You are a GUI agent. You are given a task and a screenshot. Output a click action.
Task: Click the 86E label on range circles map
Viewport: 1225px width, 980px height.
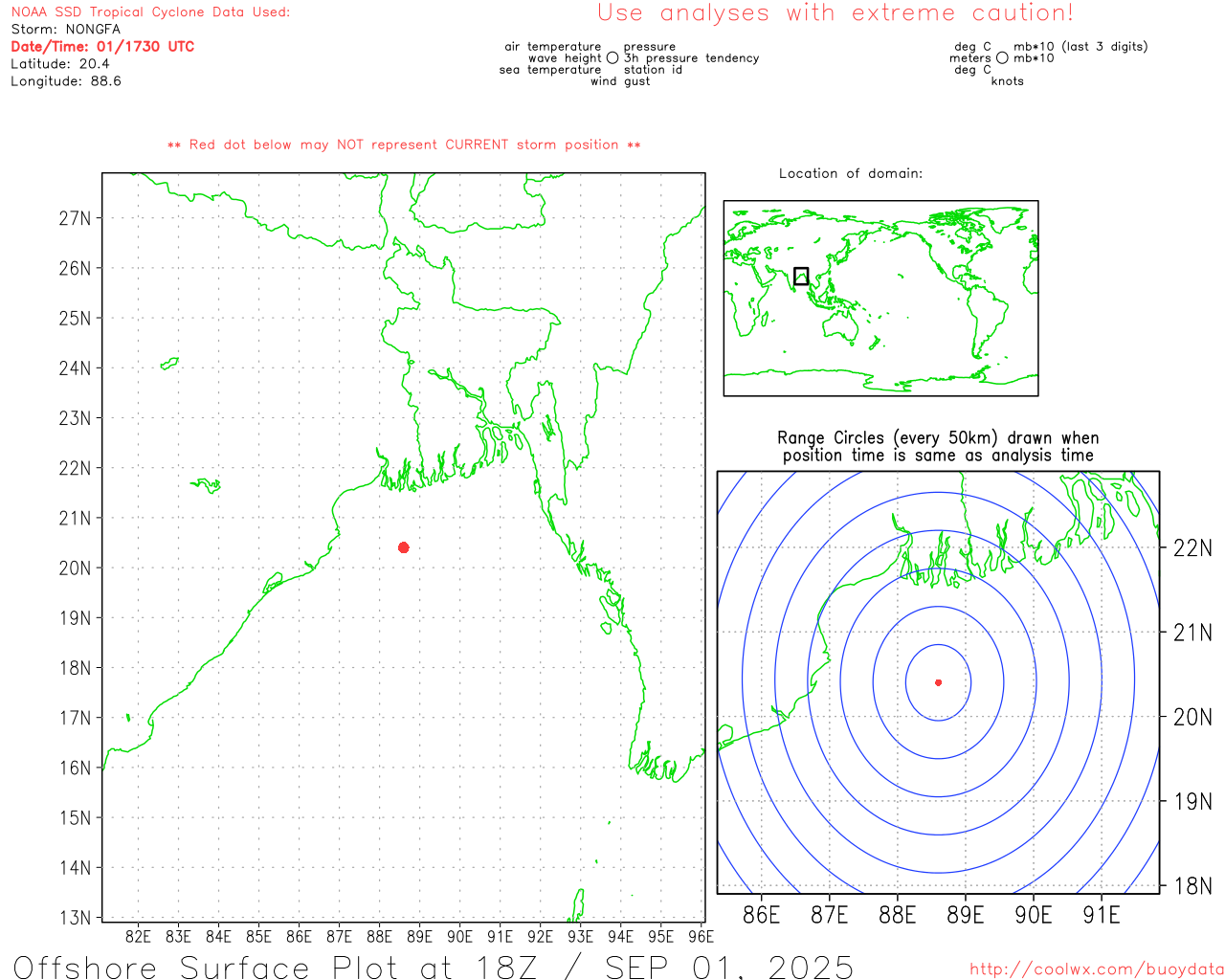pyautogui.click(x=762, y=915)
